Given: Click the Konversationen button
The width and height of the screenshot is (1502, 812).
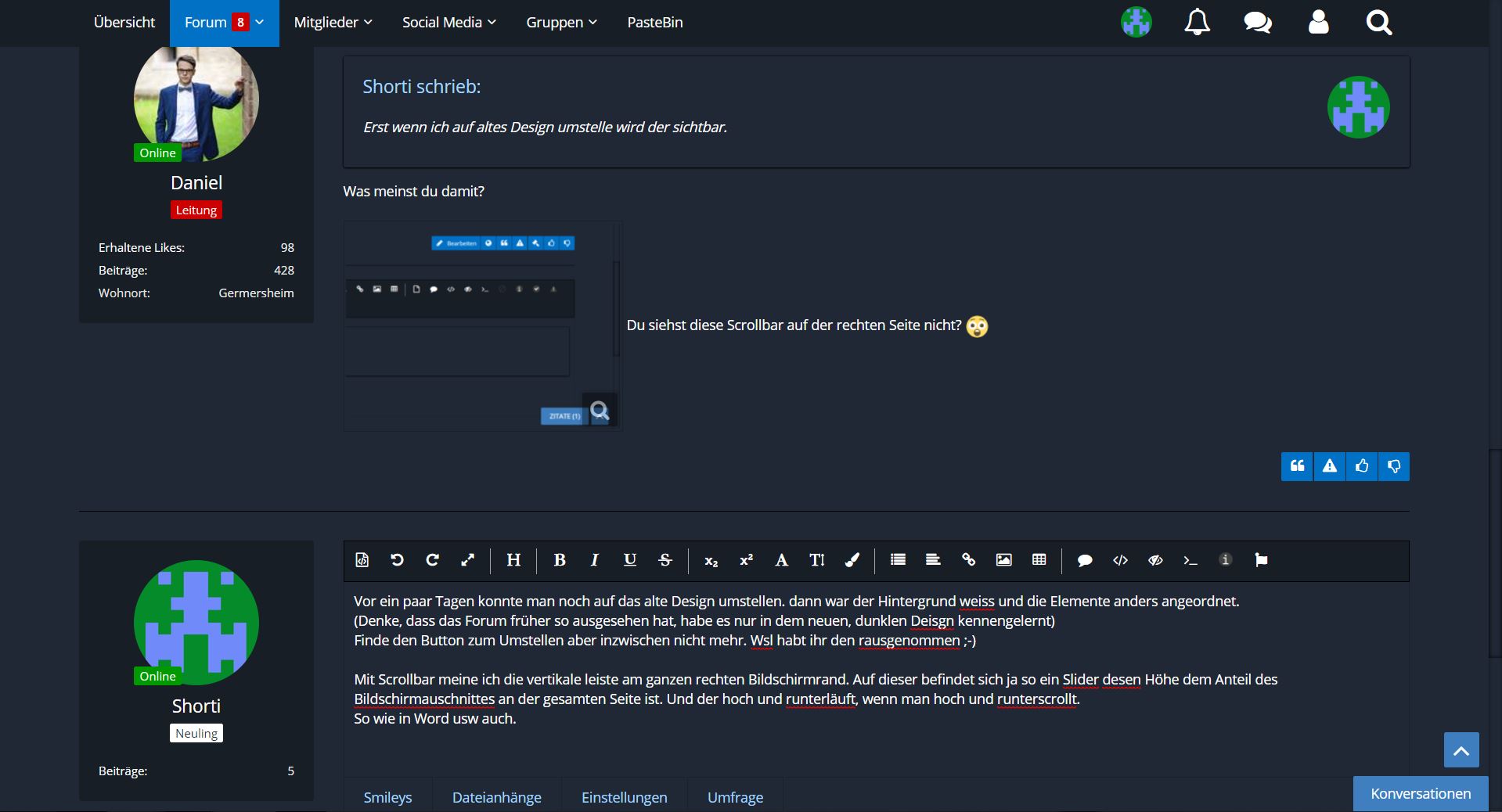Looking at the screenshot, I should 1420,793.
